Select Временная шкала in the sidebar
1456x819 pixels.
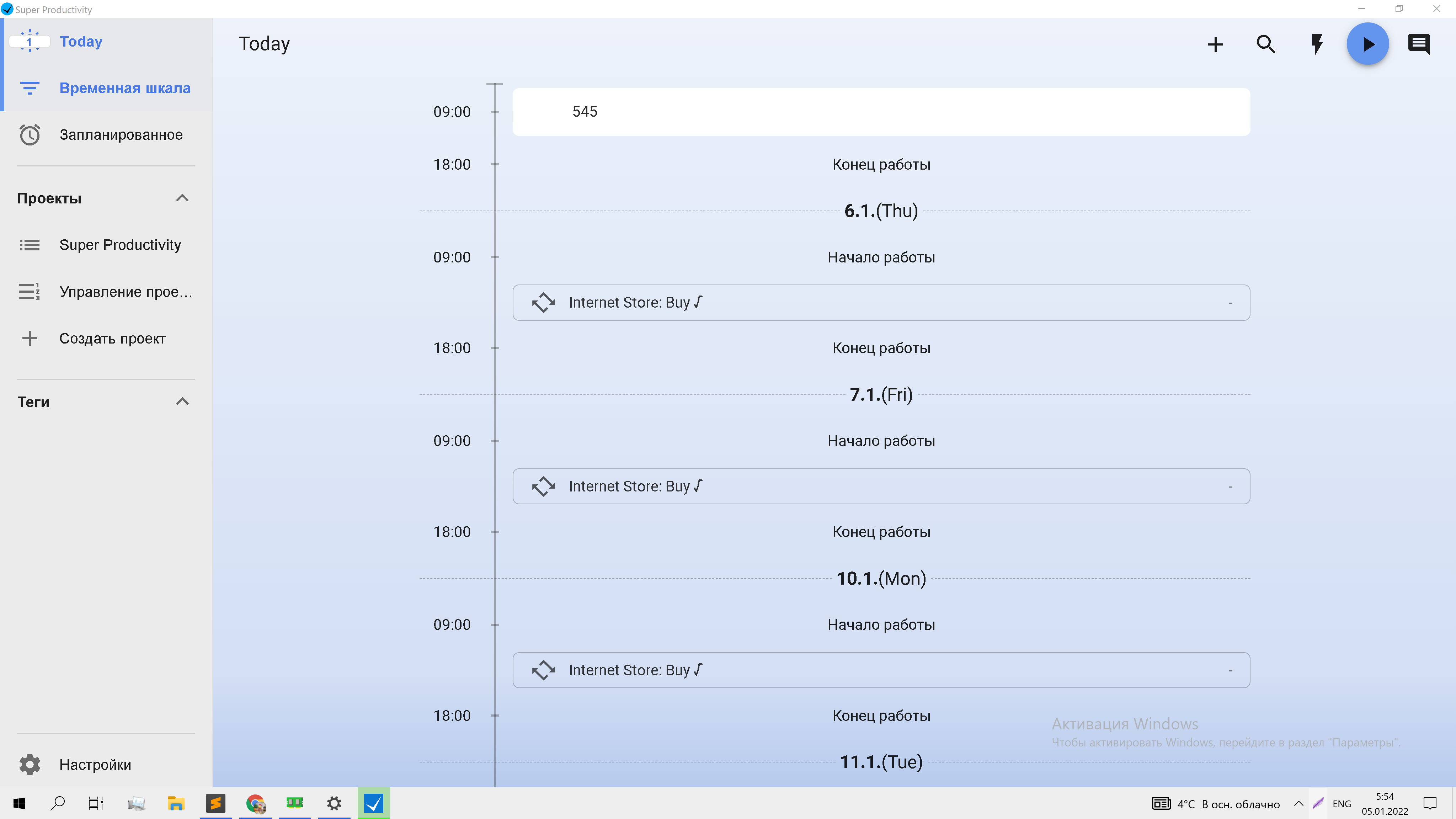[x=125, y=87]
